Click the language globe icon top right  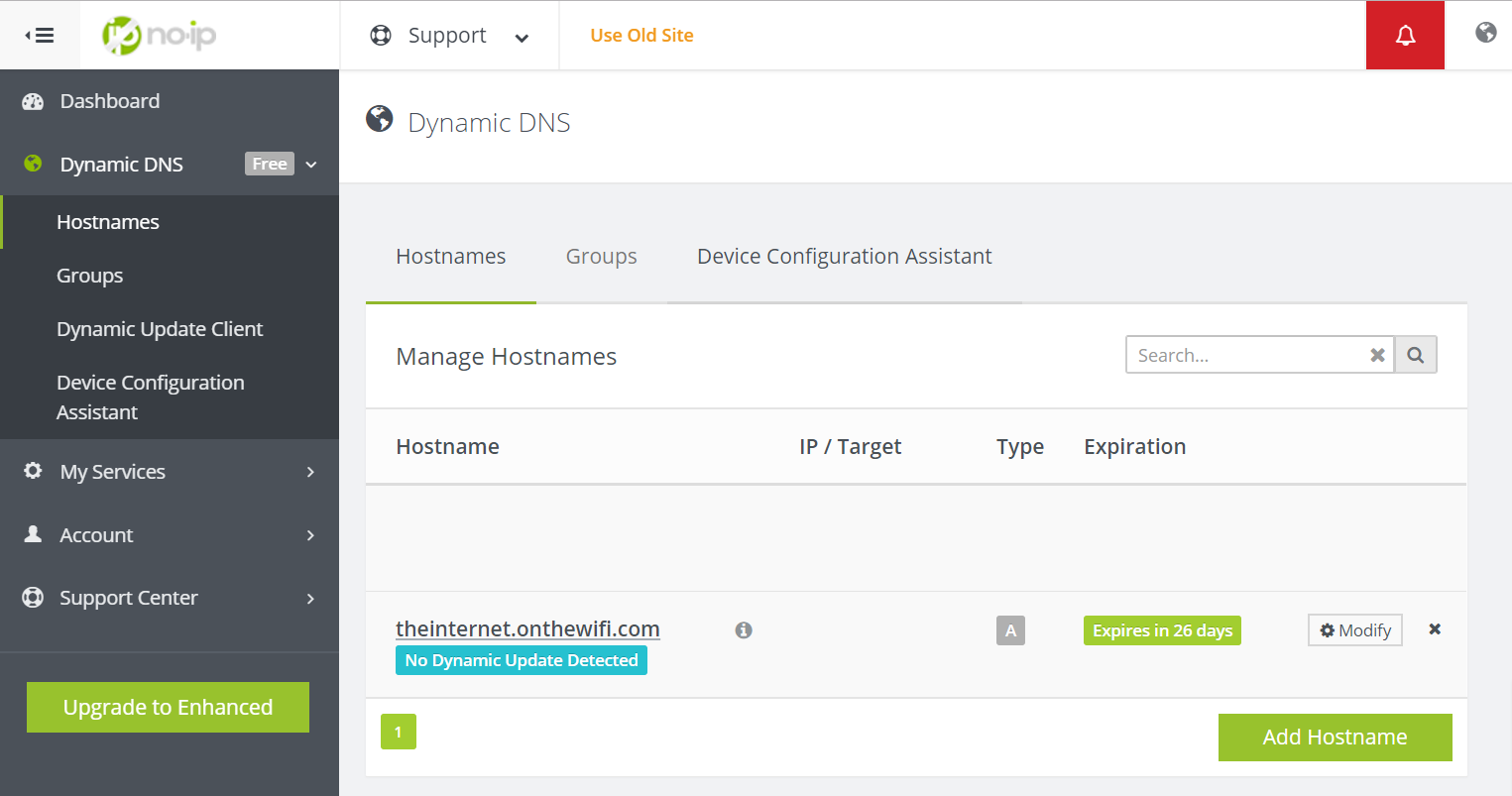1485,32
